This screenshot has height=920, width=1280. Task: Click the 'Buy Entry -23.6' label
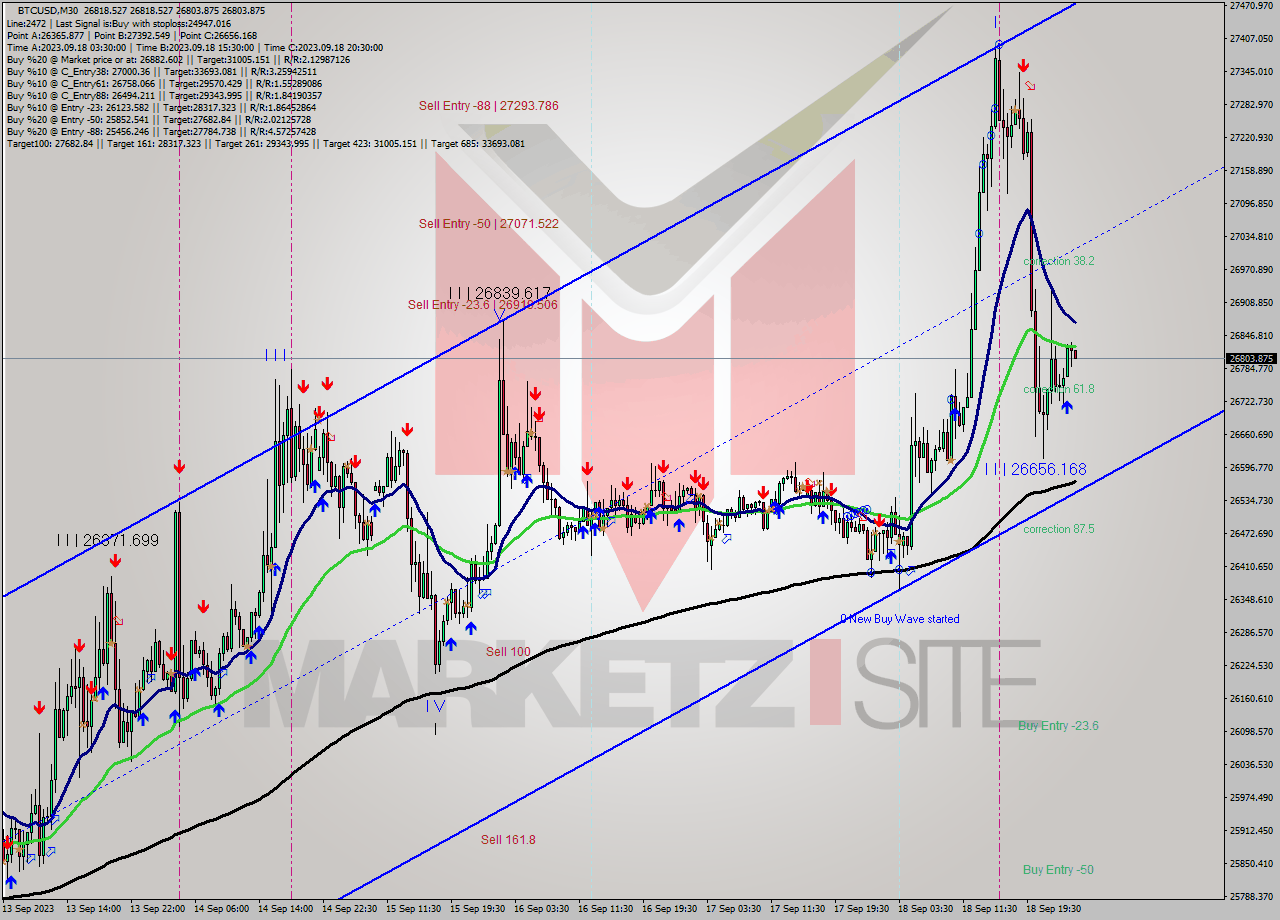[1058, 726]
